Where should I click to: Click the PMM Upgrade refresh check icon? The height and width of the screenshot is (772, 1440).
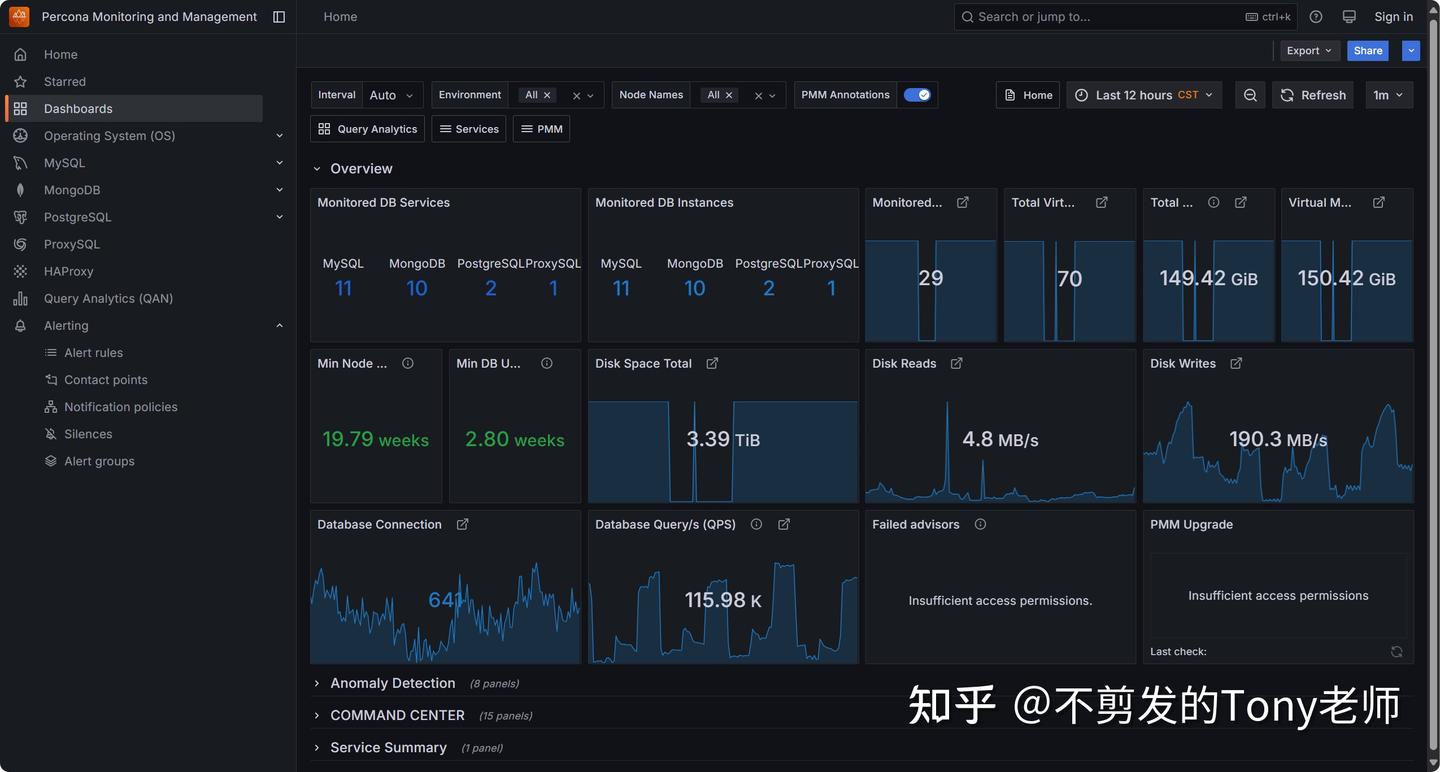(1397, 651)
